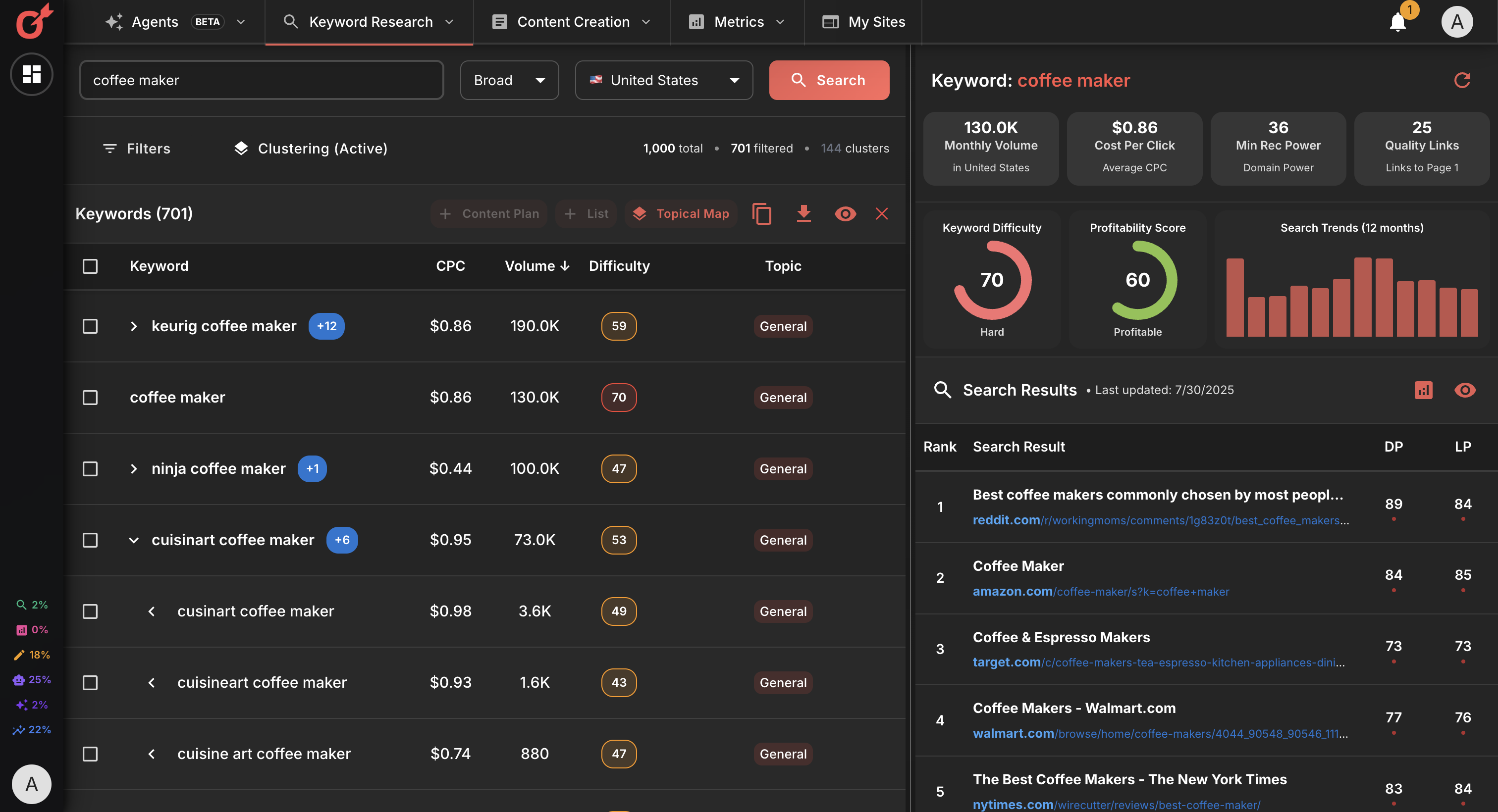Click the red X clear selection icon
Screen dimensions: 1498x812
(x=882, y=214)
